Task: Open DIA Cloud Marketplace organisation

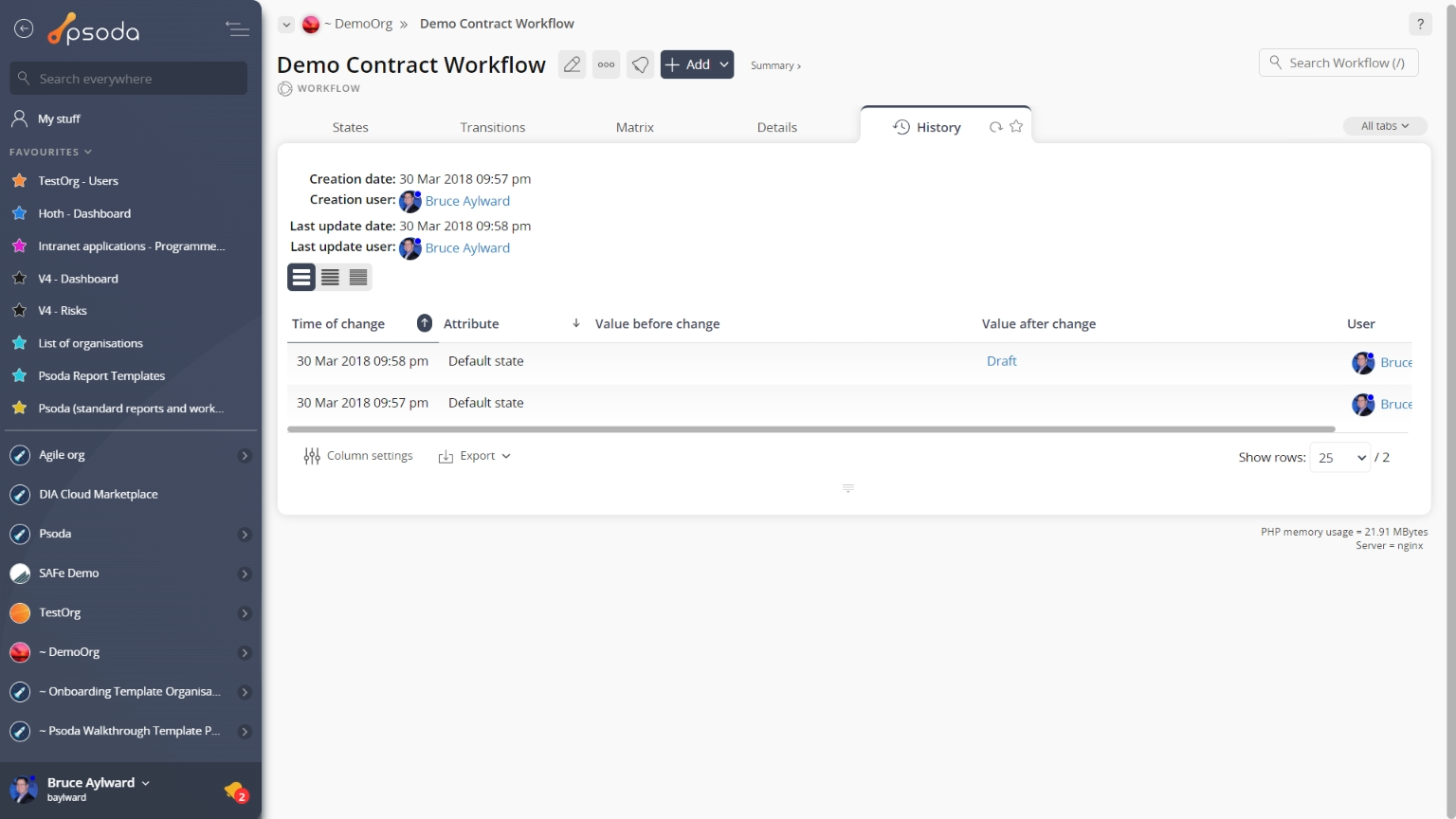Action: [99, 495]
